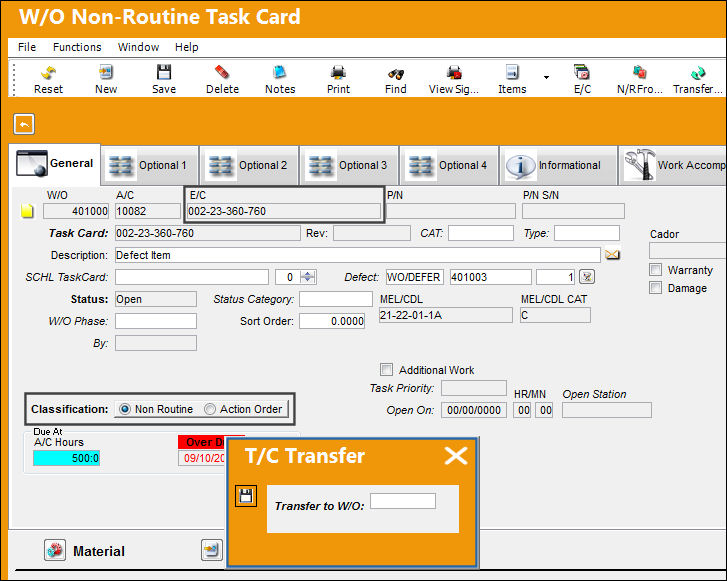Click the orange back arrow button
Screen dimensions: 727x581
click(x=24, y=124)
